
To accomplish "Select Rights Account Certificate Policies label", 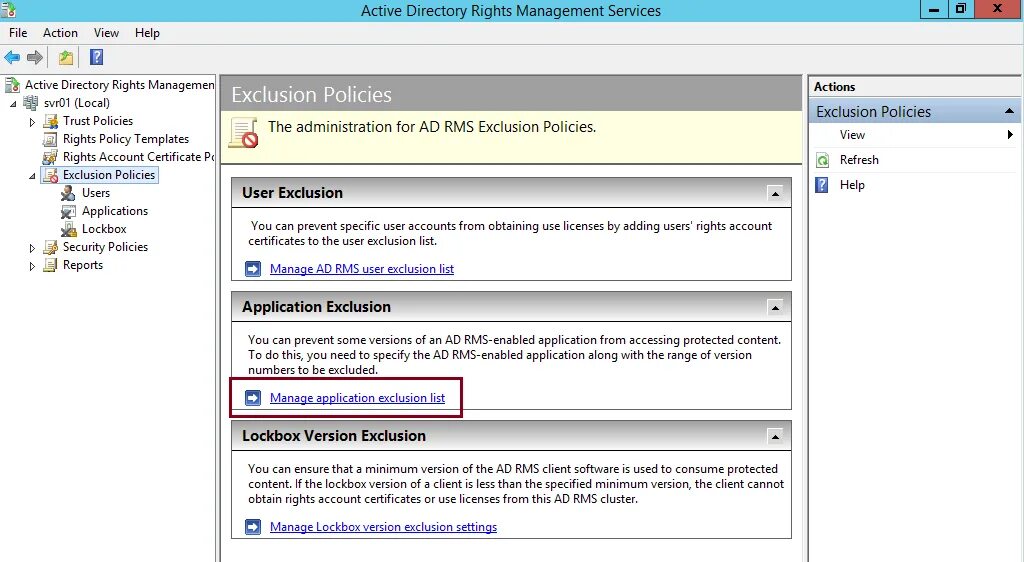I will pos(138,157).
